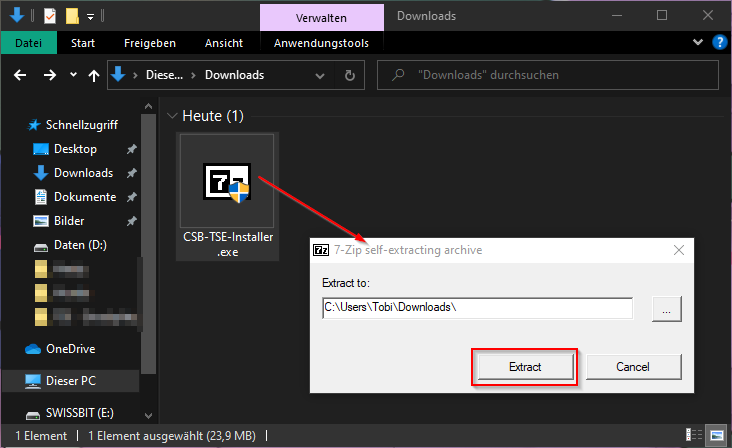Click the blue arrow icon in title bar
The width and height of the screenshot is (732, 448).
point(16,15)
